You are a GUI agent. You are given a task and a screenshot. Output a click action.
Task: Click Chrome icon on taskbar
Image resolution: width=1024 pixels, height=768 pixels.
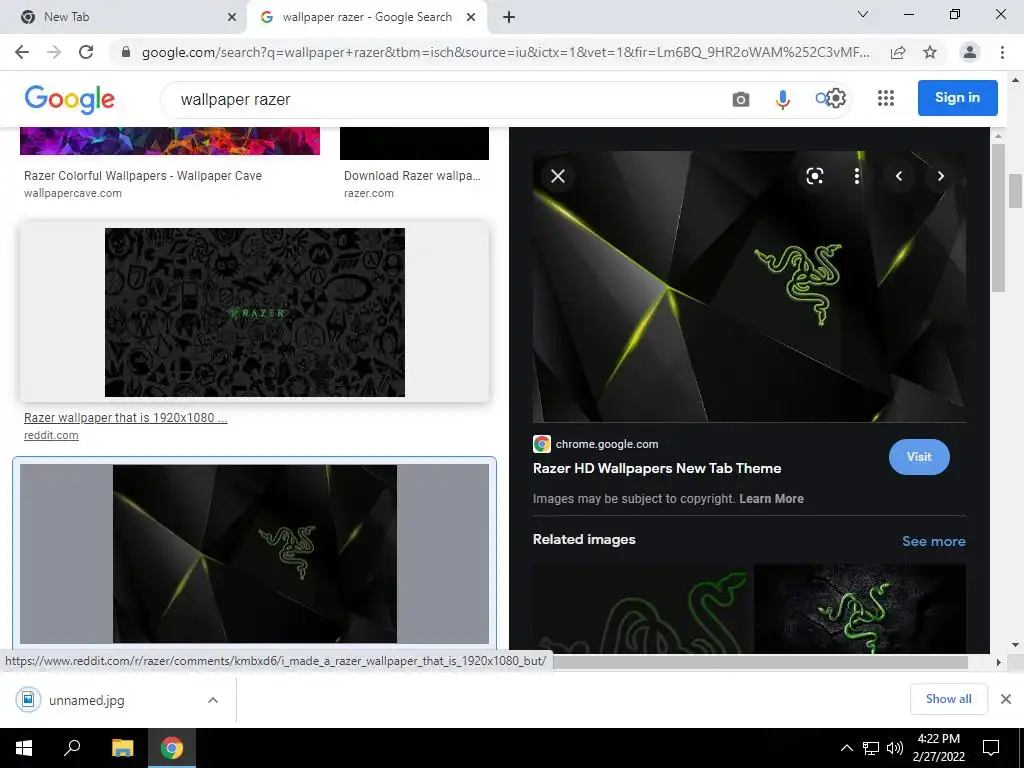click(x=172, y=748)
